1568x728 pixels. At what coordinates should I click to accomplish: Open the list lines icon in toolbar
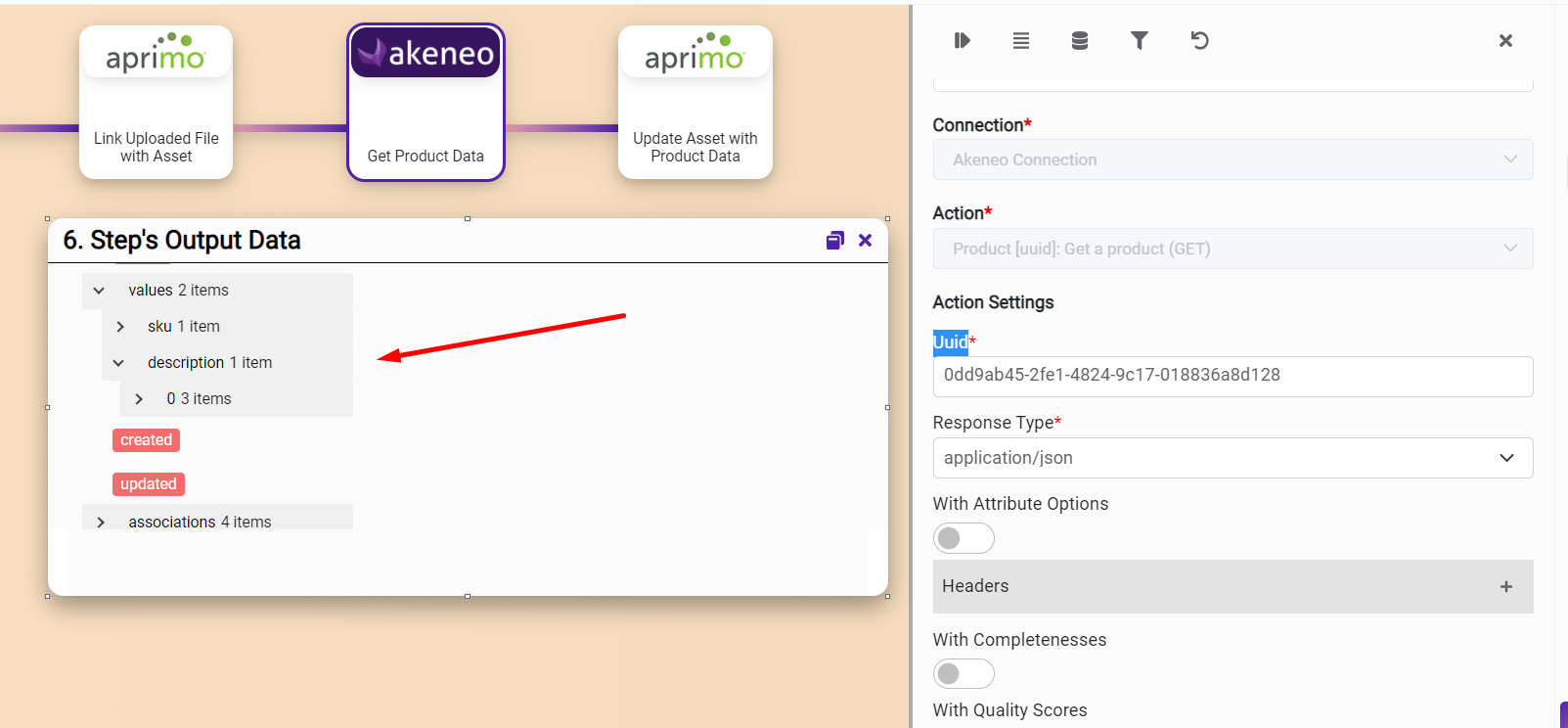pos(1020,40)
